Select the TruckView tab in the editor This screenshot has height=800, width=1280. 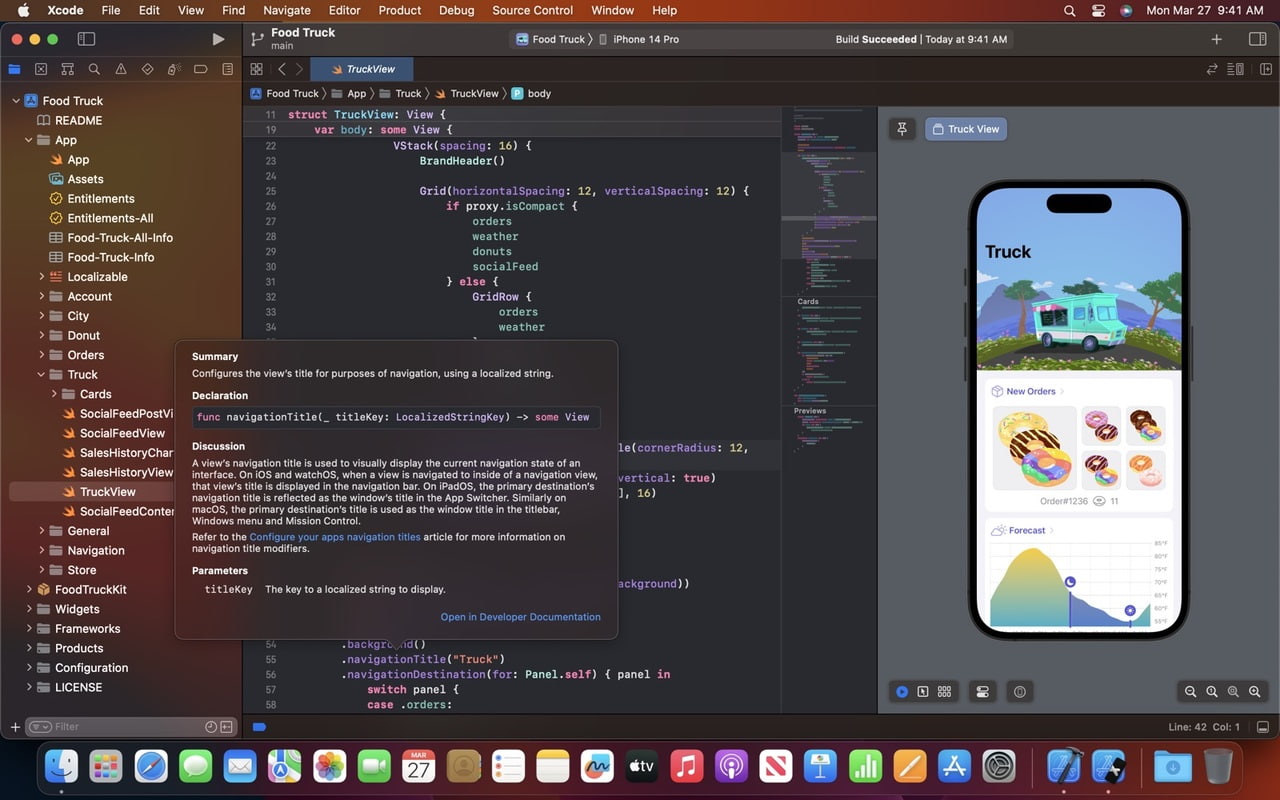click(x=362, y=69)
